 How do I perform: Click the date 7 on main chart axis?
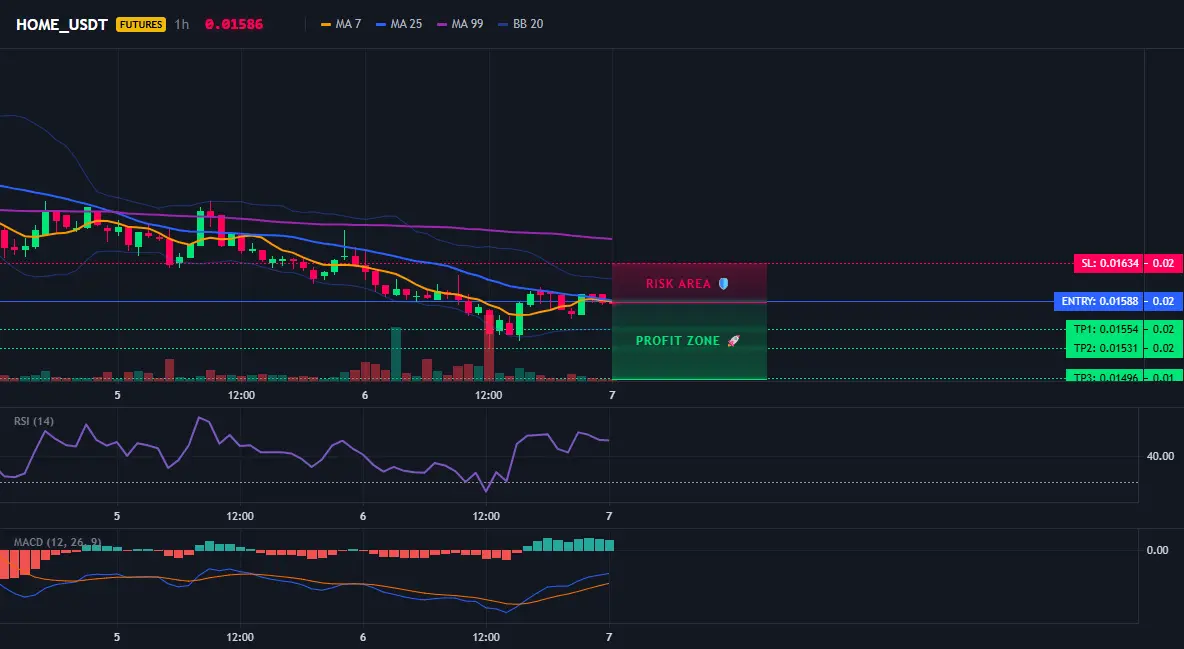(x=612, y=395)
